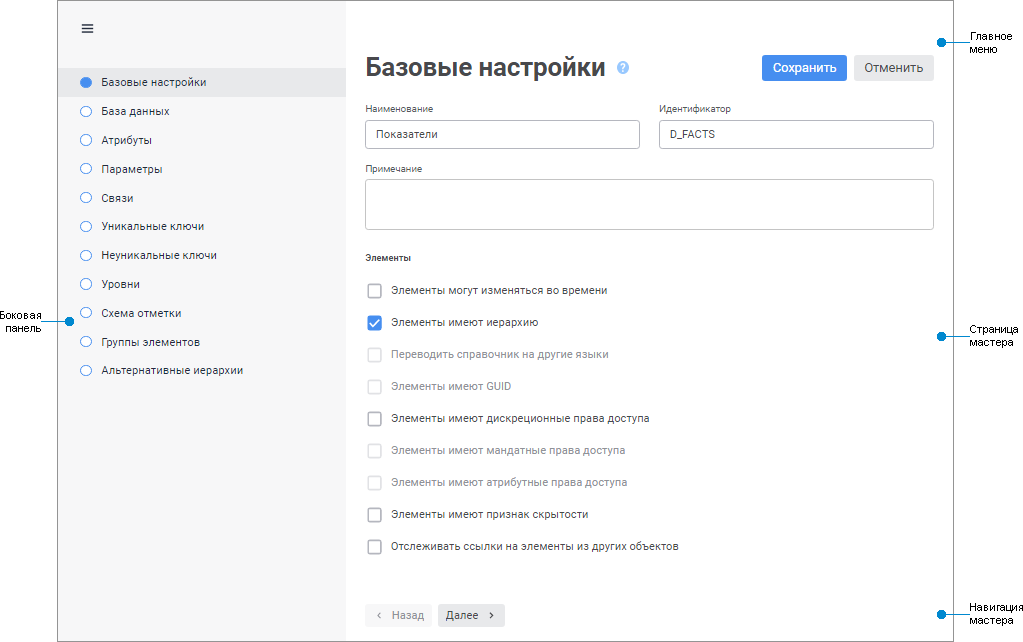The image size is (1023, 642).
Task: Save settings with the Сохранить button
Action: click(803, 67)
